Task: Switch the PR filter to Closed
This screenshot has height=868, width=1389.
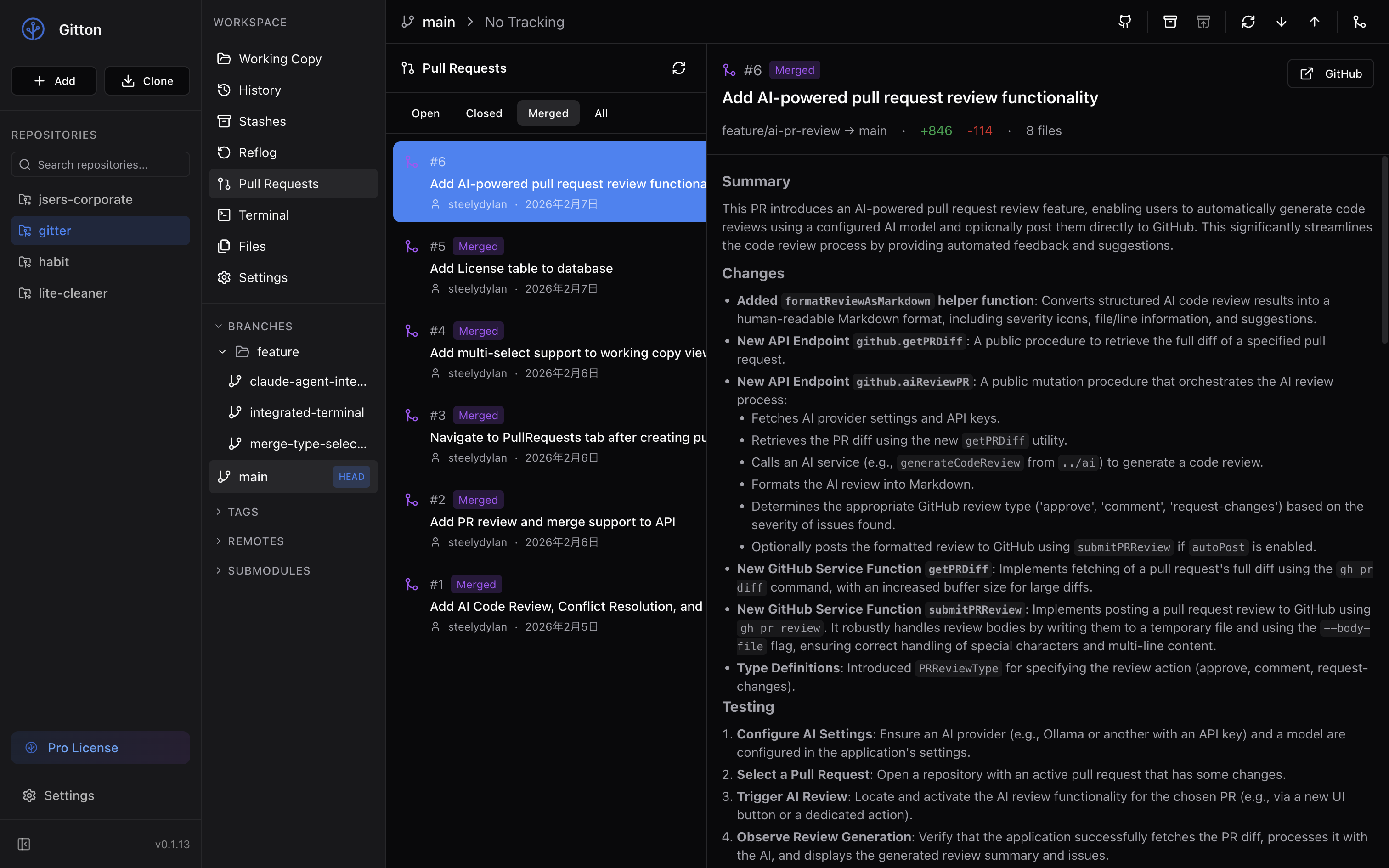Action: click(483, 113)
